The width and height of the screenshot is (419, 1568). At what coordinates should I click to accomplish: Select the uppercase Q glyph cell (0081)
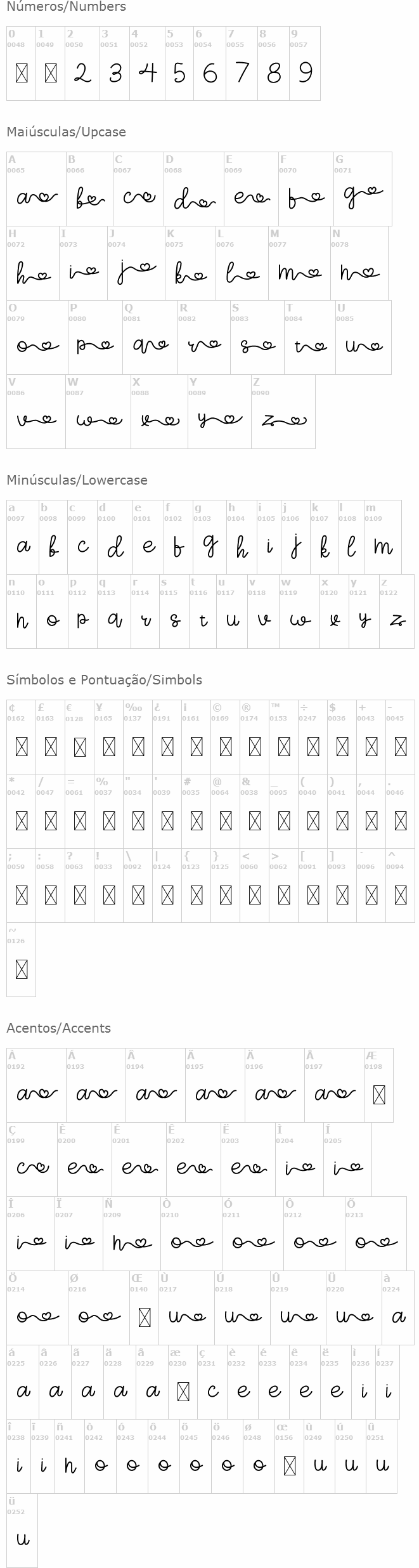tap(150, 337)
